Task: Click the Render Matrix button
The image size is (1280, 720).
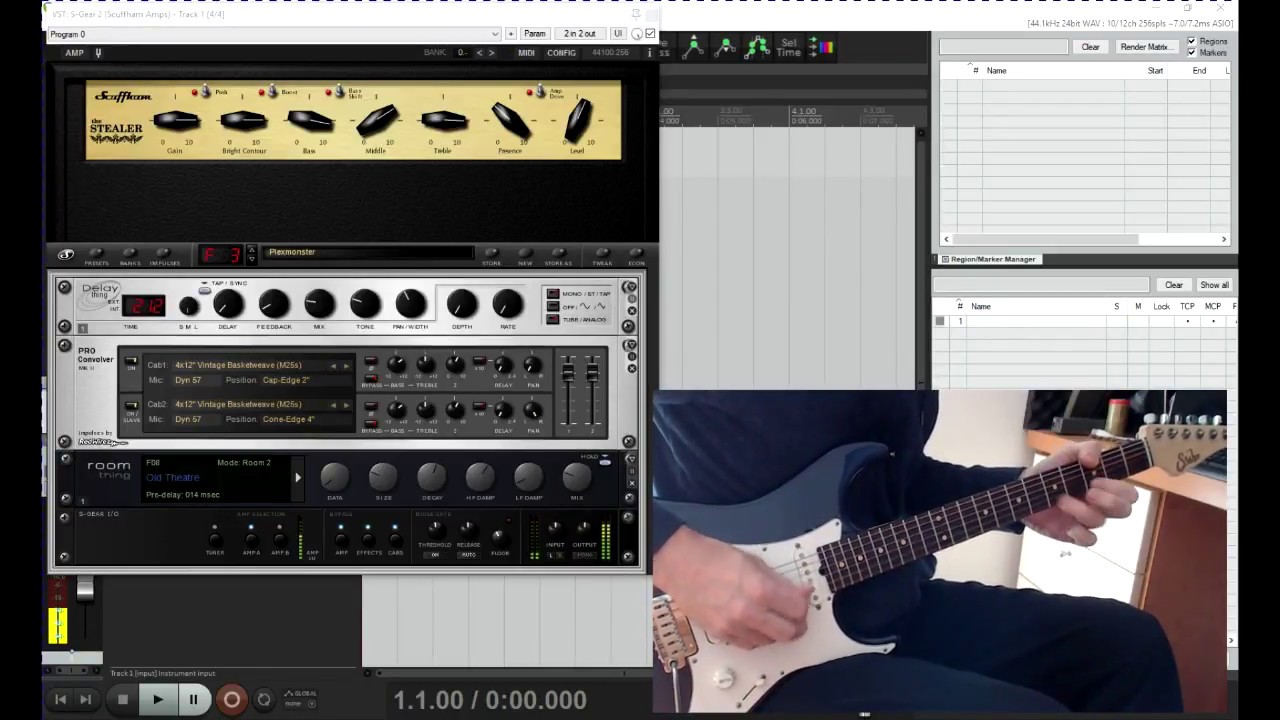Action: click(1146, 47)
